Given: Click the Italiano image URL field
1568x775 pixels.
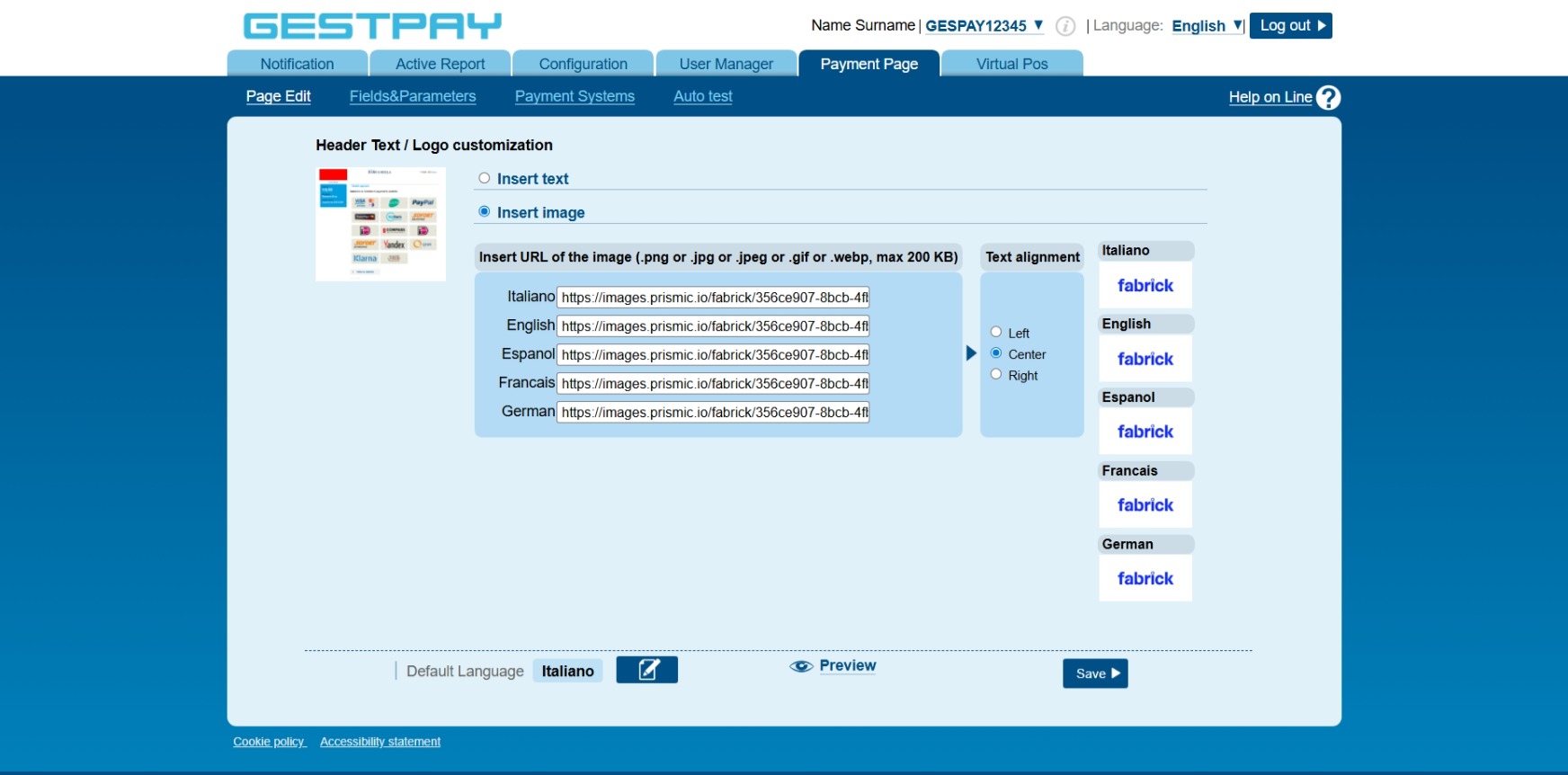Looking at the screenshot, I should point(713,298).
